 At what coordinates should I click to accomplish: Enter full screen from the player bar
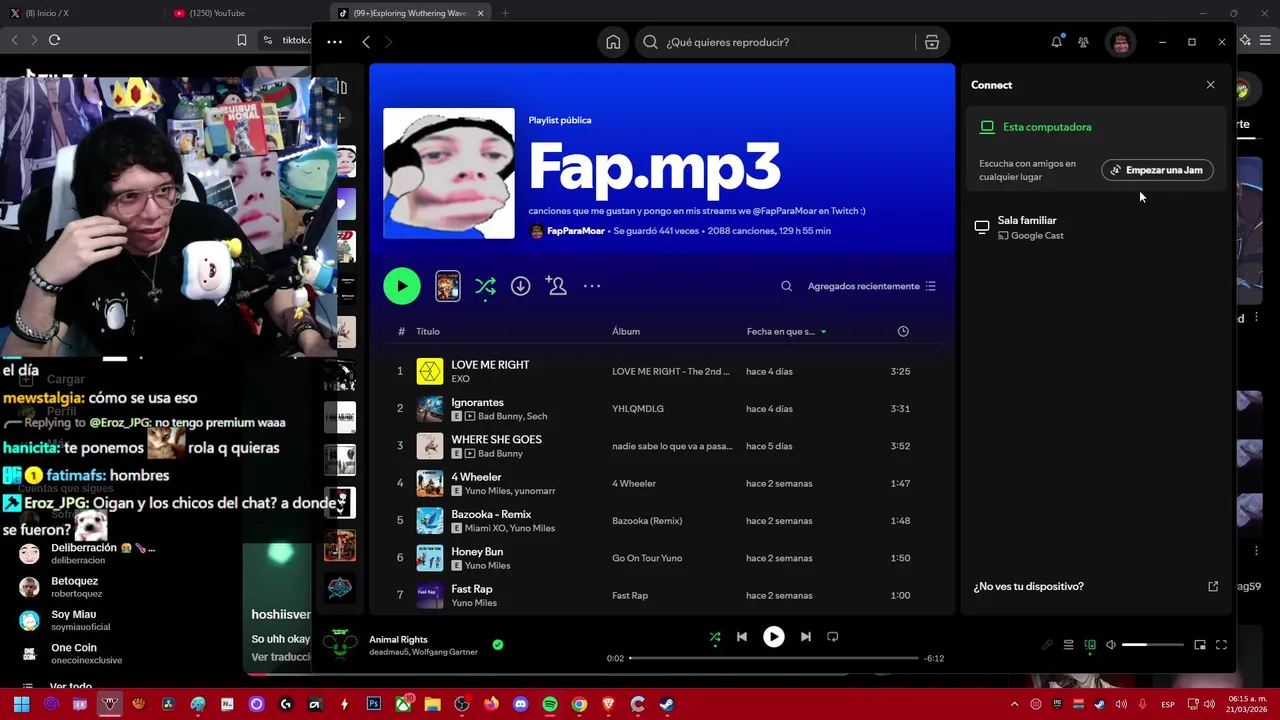click(x=1221, y=645)
